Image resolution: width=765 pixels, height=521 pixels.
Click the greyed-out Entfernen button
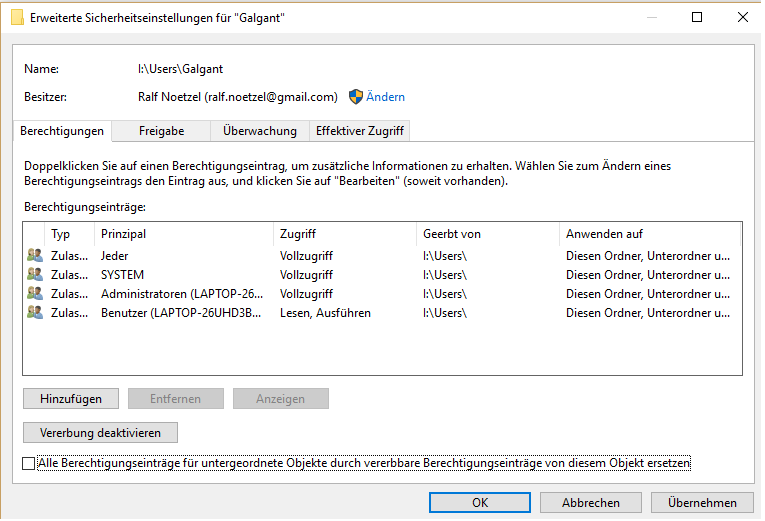176,399
